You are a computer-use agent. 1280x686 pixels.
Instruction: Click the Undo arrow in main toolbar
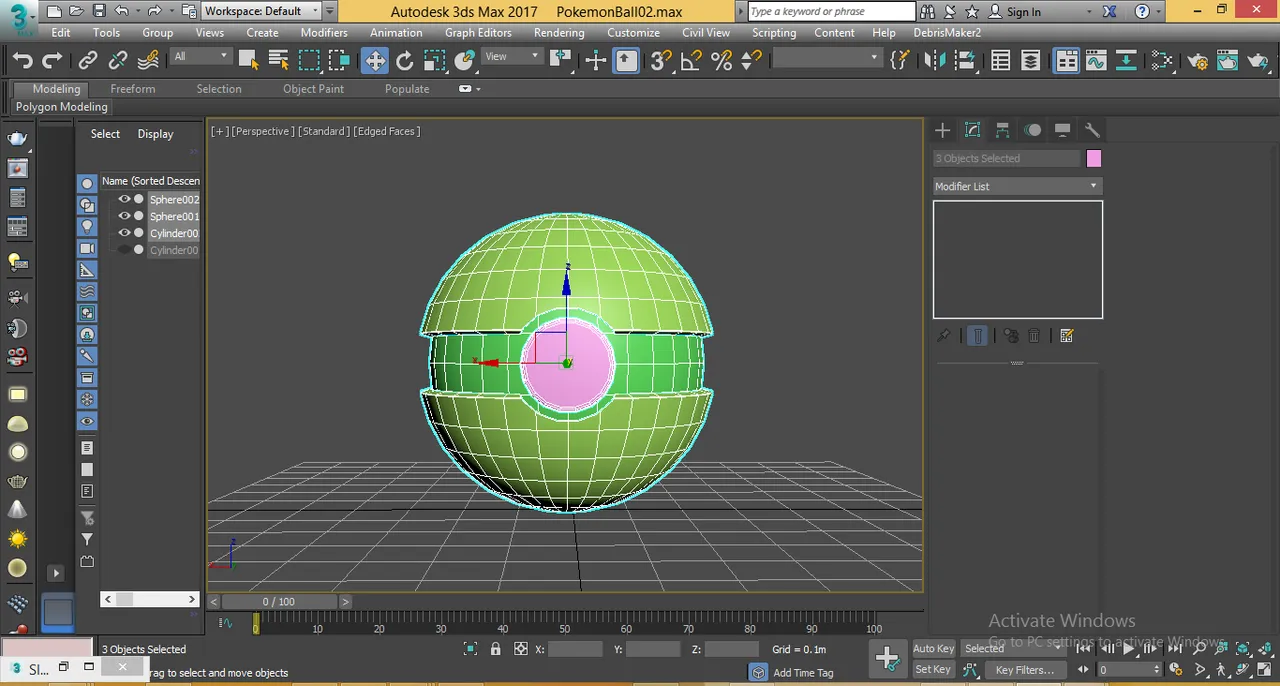23,61
